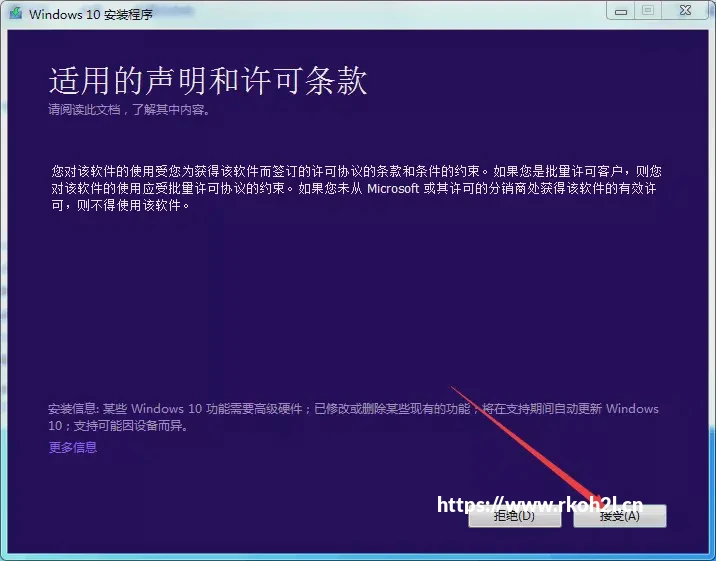Click the license paragraph mentioning Microsoft
The image size is (716, 561).
357,188
